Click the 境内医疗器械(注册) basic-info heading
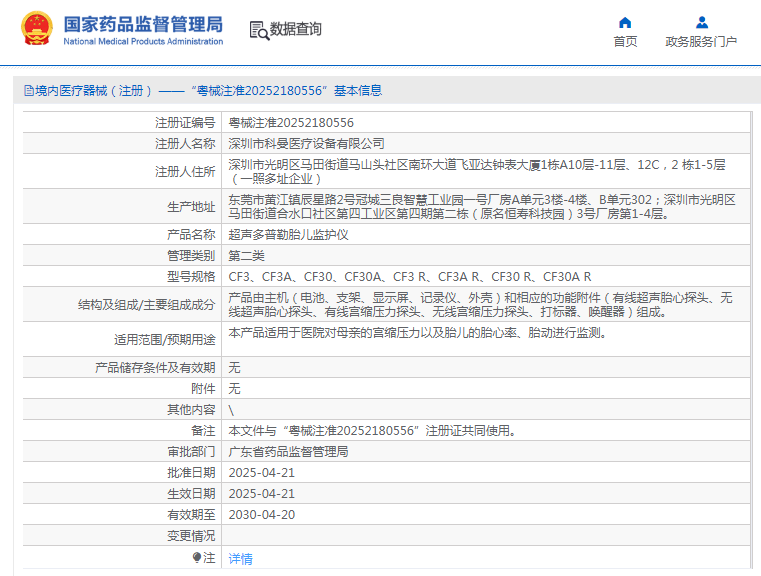Viewport: 761px width, 576px height. tap(203, 91)
